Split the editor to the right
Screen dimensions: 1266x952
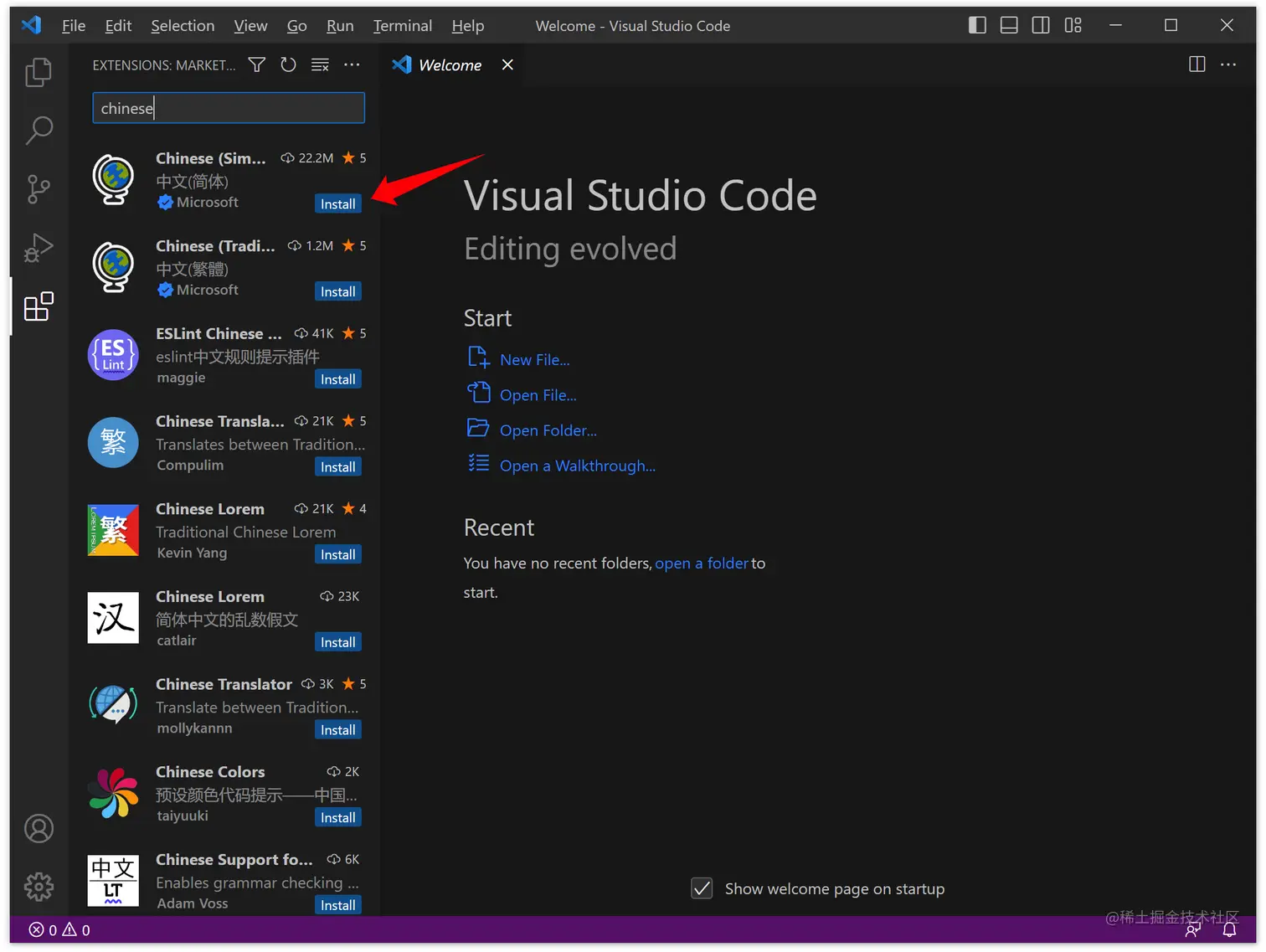pyautogui.click(x=1197, y=64)
